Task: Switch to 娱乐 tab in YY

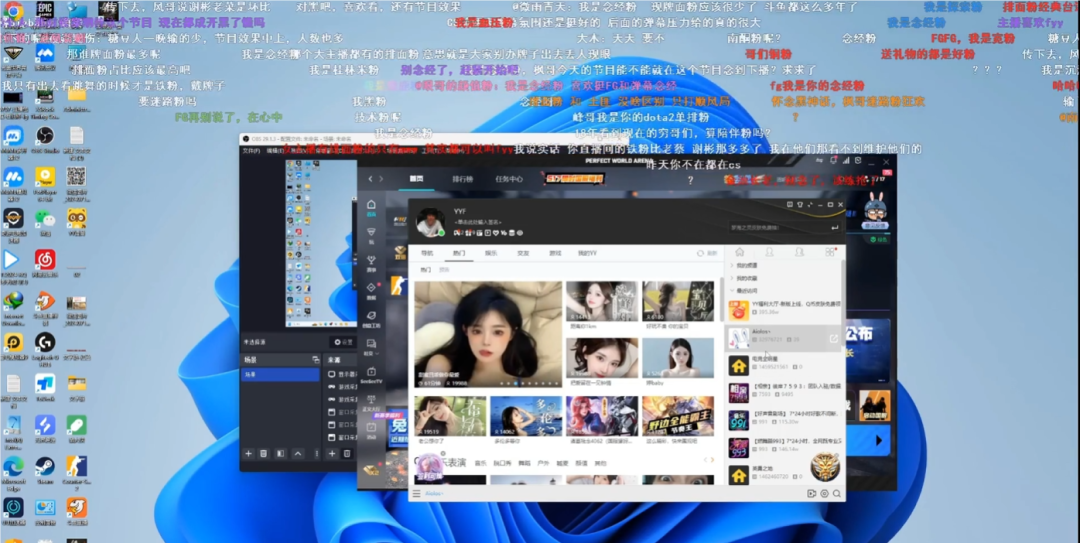Action: [x=491, y=254]
